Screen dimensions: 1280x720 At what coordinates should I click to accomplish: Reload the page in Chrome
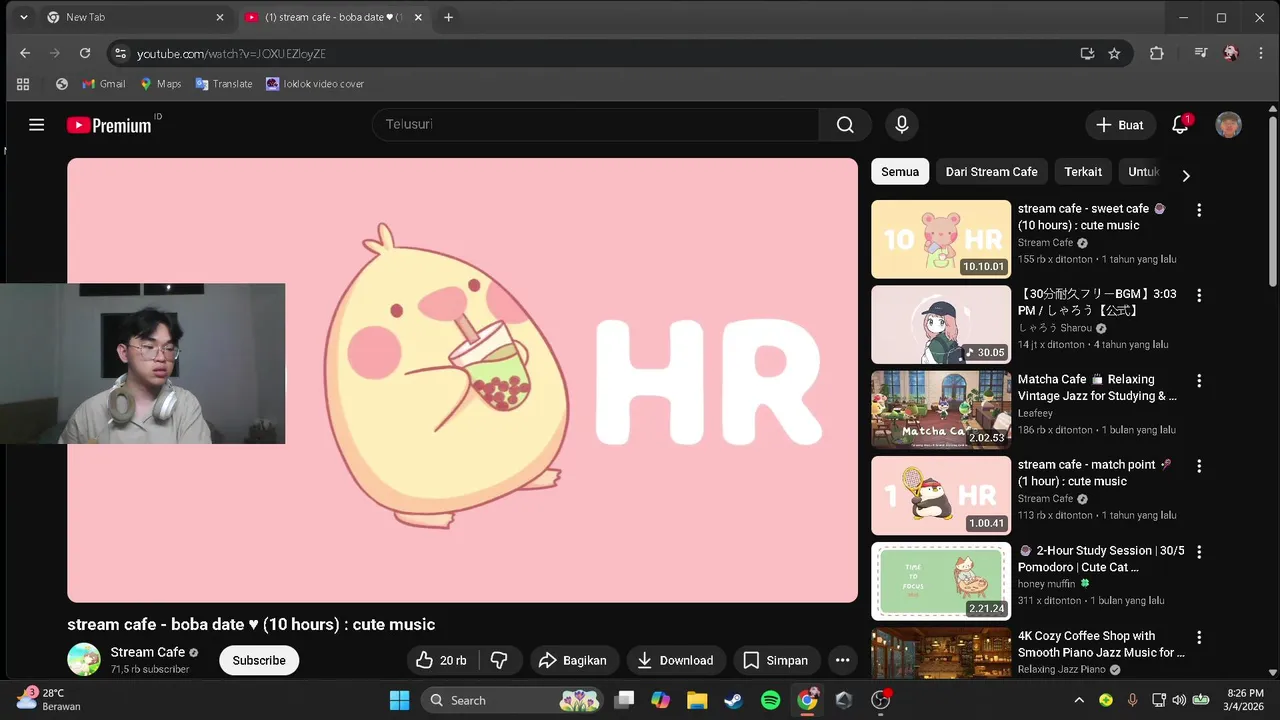(85, 53)
